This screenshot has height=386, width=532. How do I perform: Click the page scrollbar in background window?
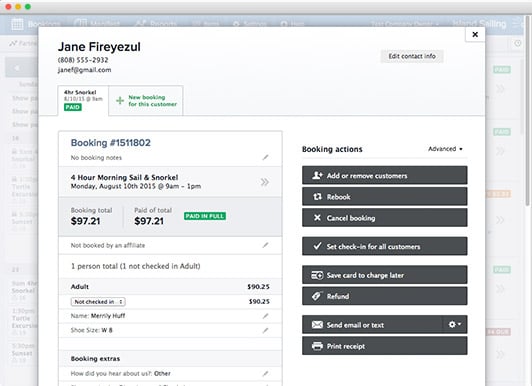pos(528,112)
